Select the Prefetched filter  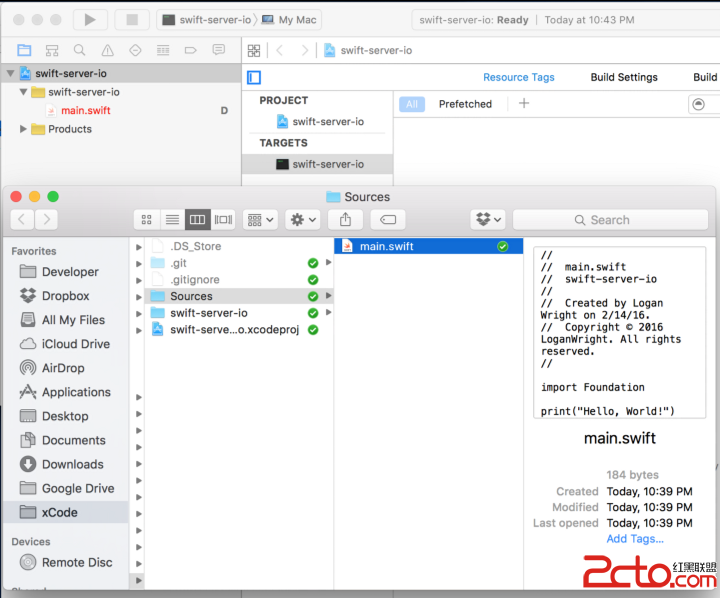(465, 104)
